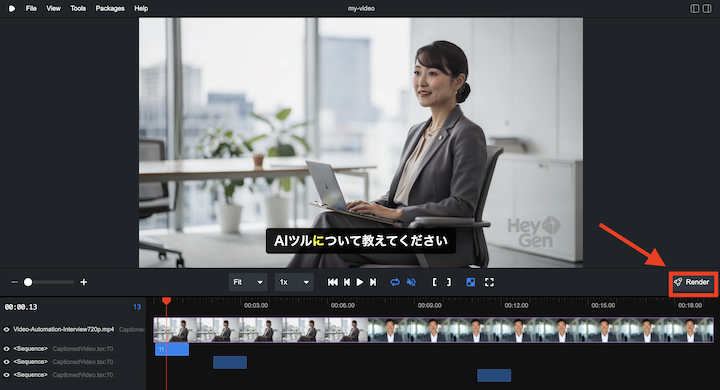The image size is (720, 390).
Task: Click the my-video composition title
Action: [361, 8]
